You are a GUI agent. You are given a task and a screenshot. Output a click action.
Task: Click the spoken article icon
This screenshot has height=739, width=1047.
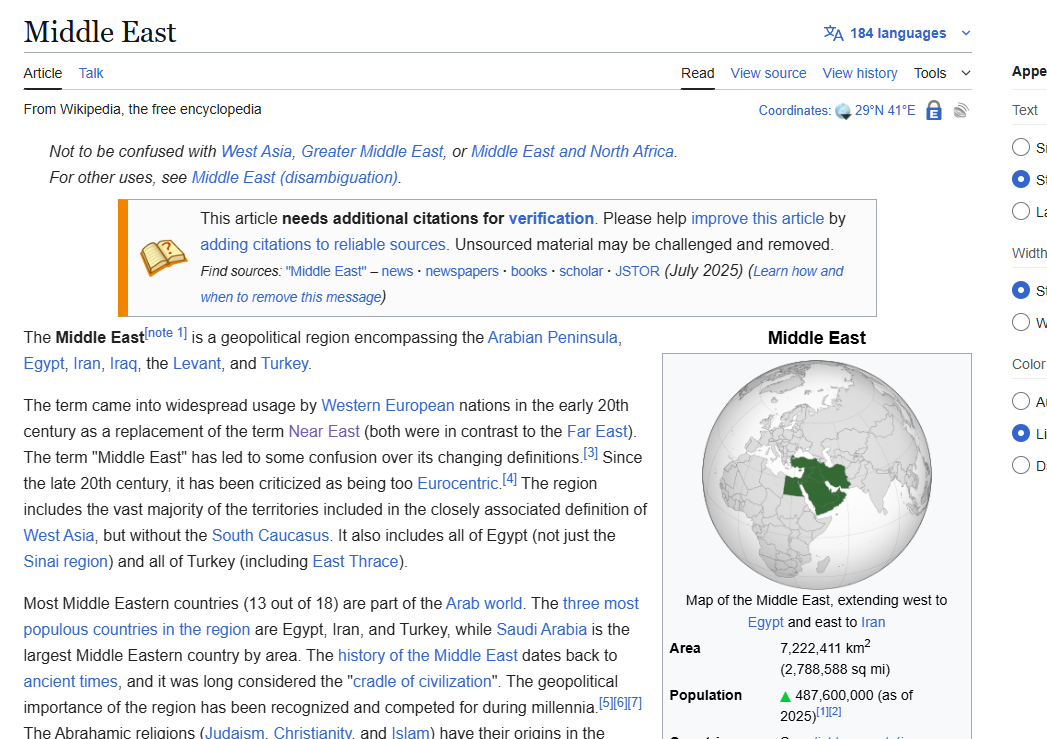click(x=961, y=110)
